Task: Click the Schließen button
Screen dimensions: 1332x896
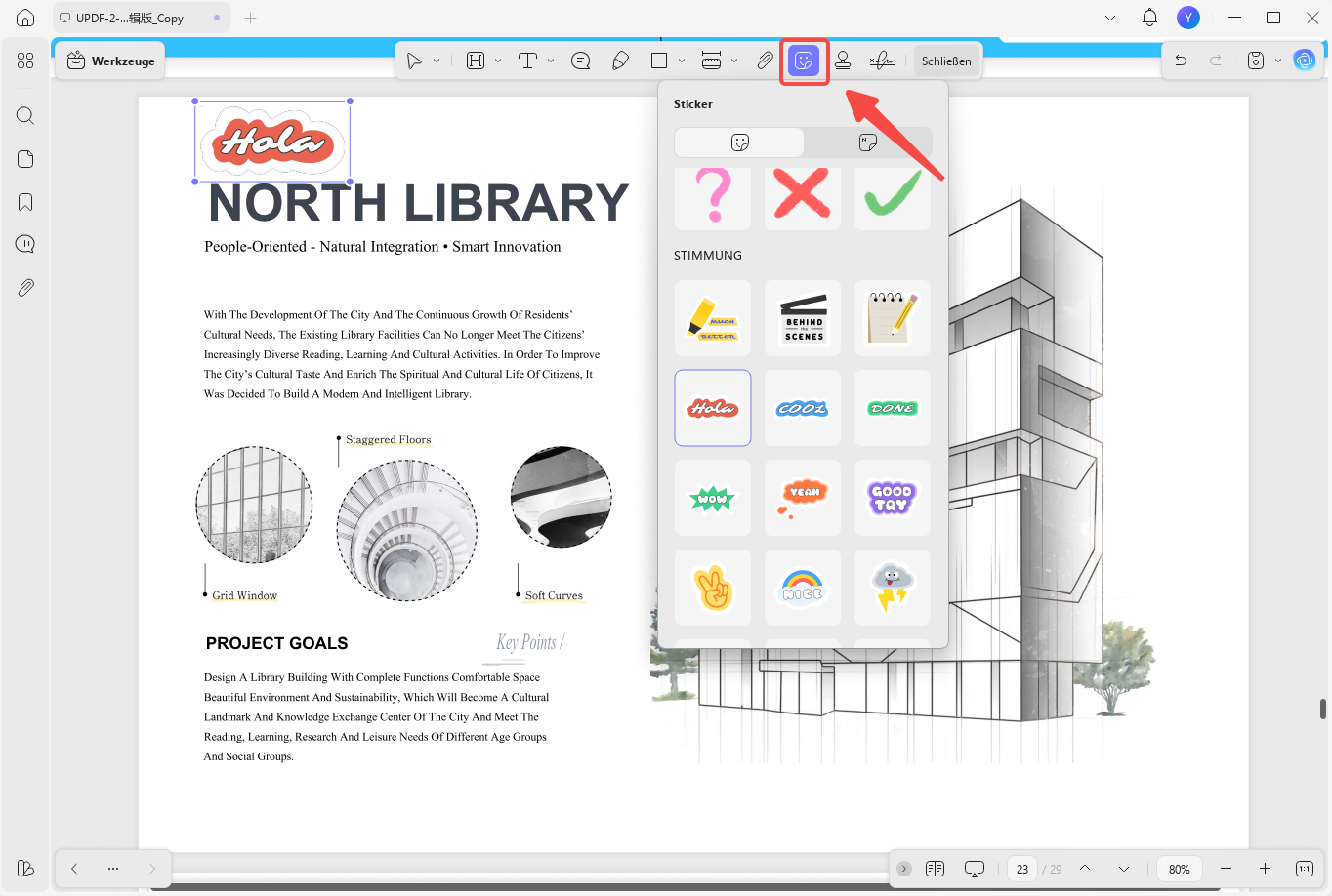Action: point(946,61)
